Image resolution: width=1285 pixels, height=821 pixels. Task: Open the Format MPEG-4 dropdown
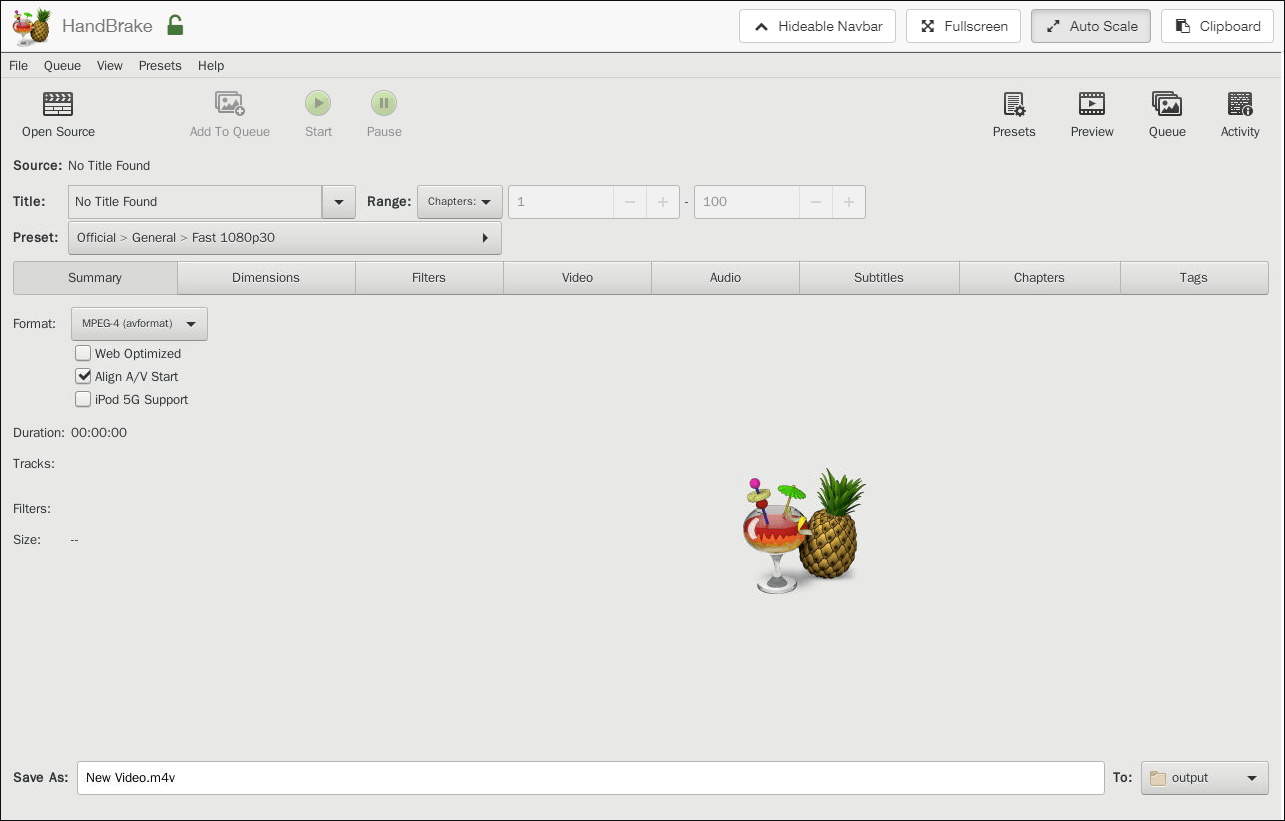[x=139, y=324]
